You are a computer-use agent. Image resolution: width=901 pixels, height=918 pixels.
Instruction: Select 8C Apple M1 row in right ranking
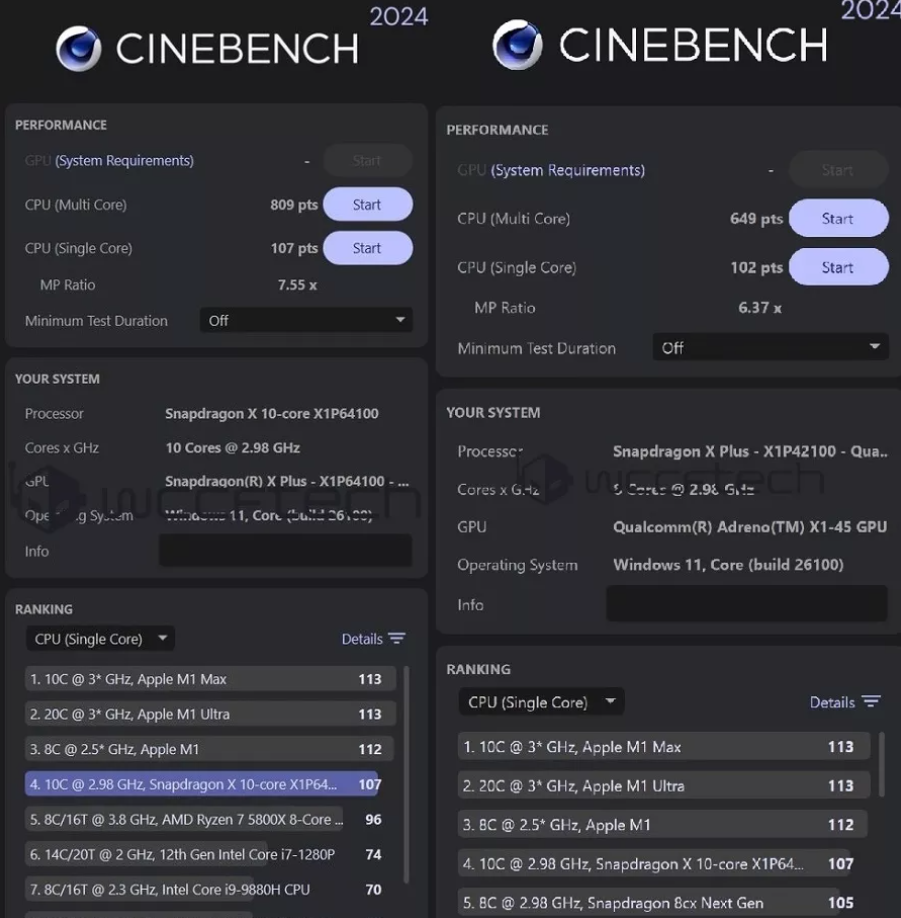click(663, 824)
